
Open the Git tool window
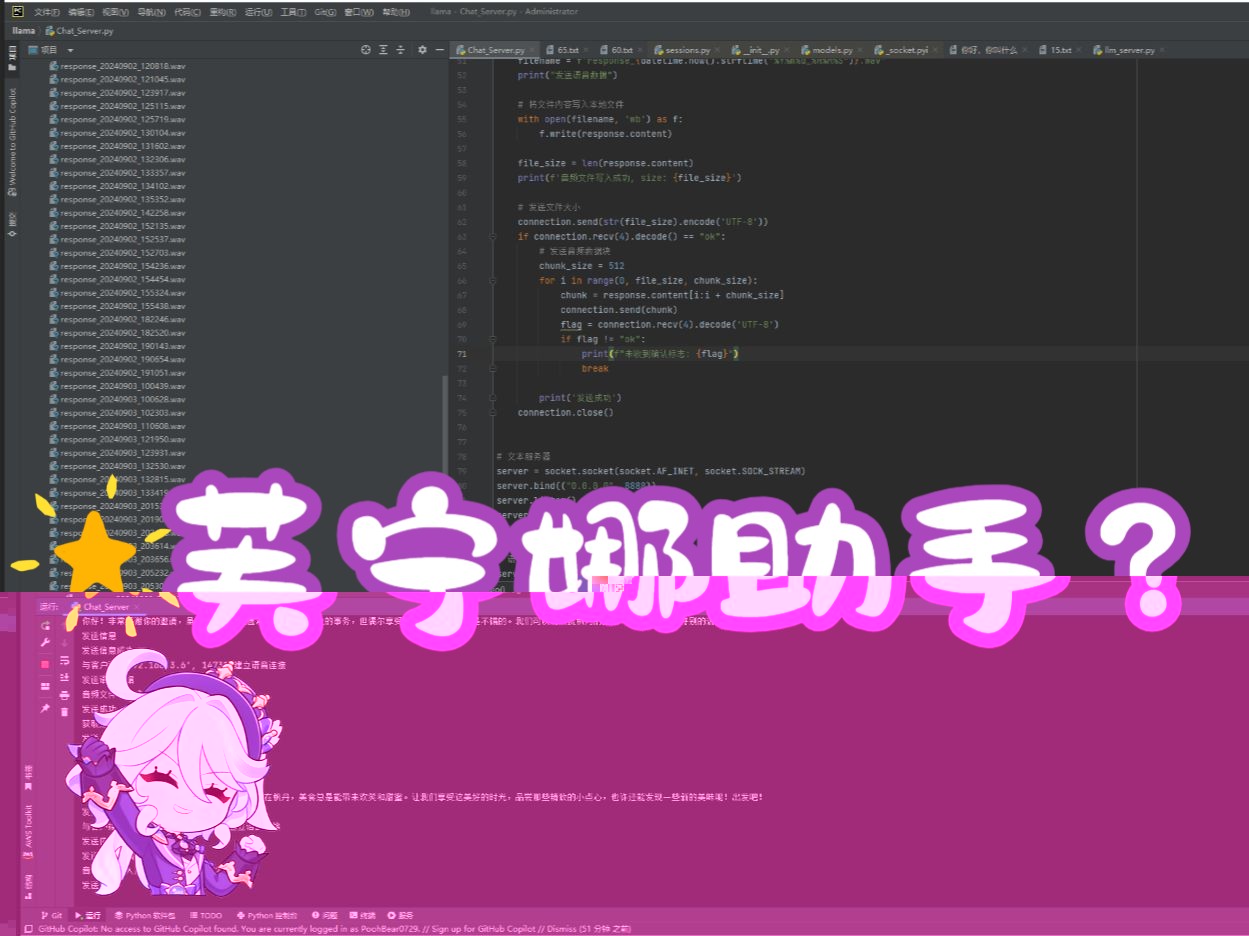[52, 915]
